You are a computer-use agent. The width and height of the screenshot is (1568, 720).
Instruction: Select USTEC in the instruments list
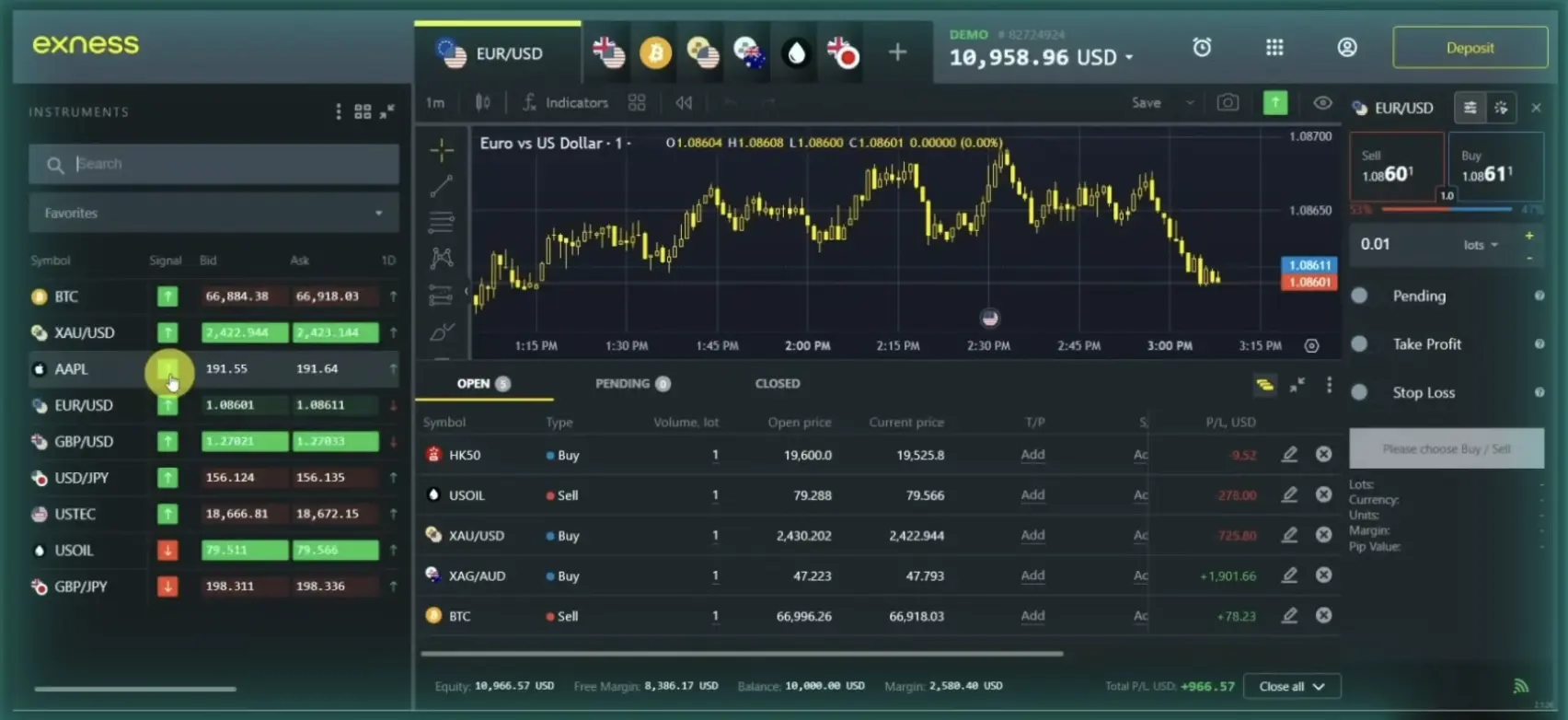click(x=213, y=514)
